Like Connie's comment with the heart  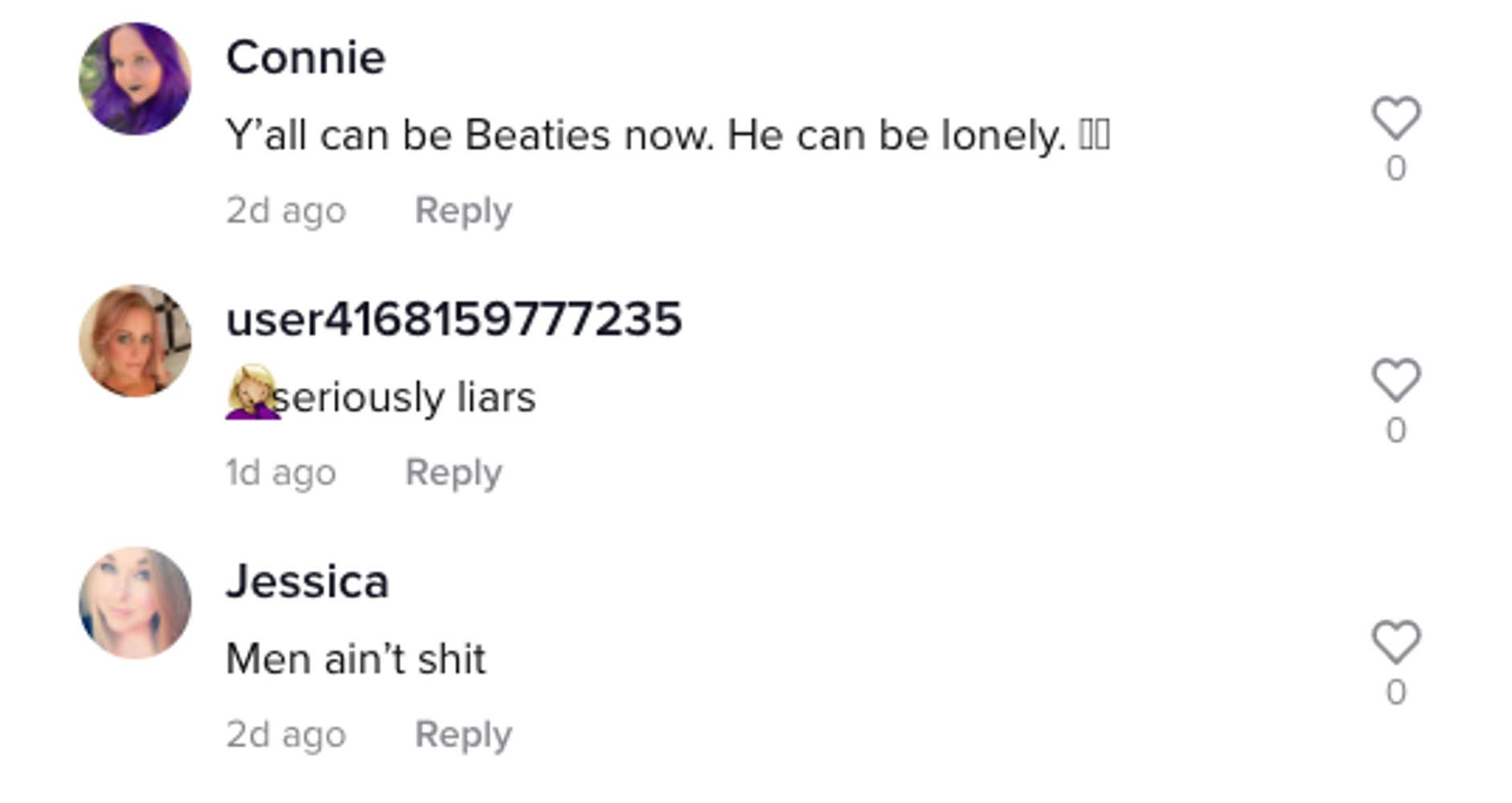[x=1396, y=118]
